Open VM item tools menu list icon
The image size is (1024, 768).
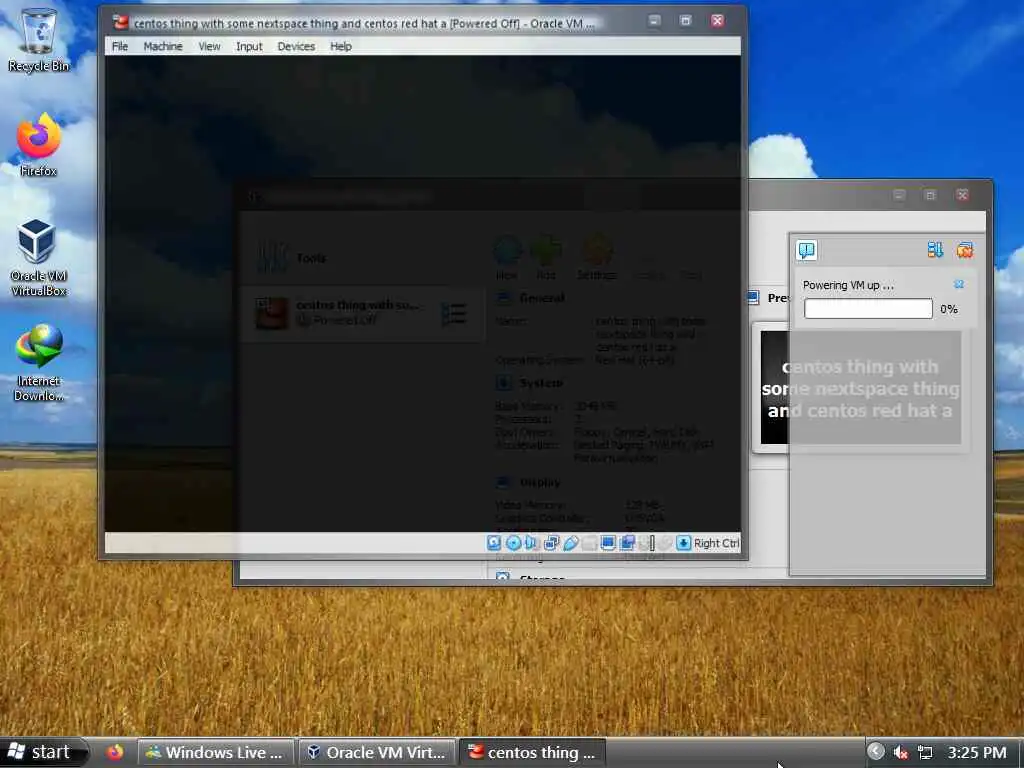click(x=454, y=314)
